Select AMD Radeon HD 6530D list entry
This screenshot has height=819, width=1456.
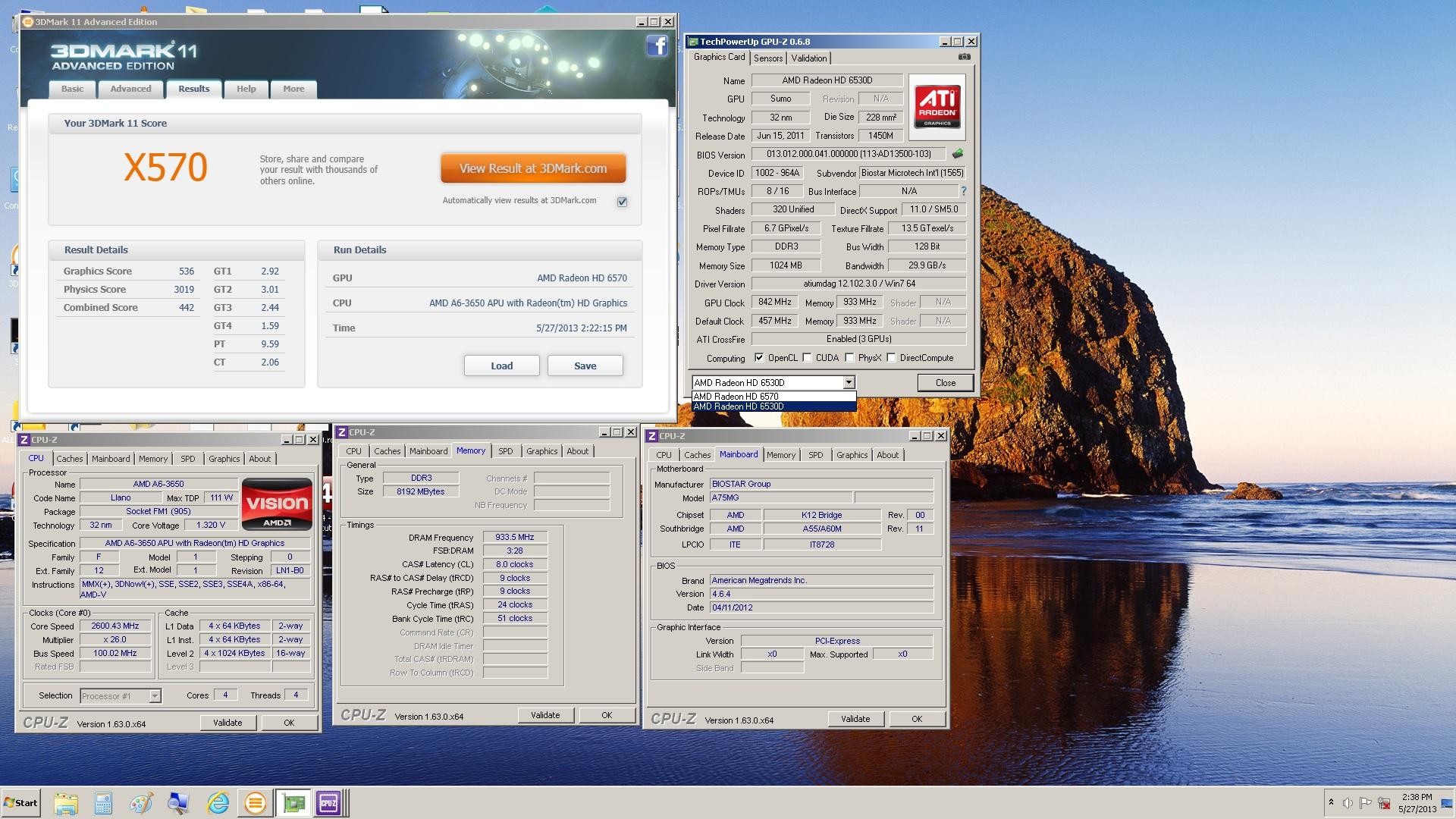pos(773,406)
